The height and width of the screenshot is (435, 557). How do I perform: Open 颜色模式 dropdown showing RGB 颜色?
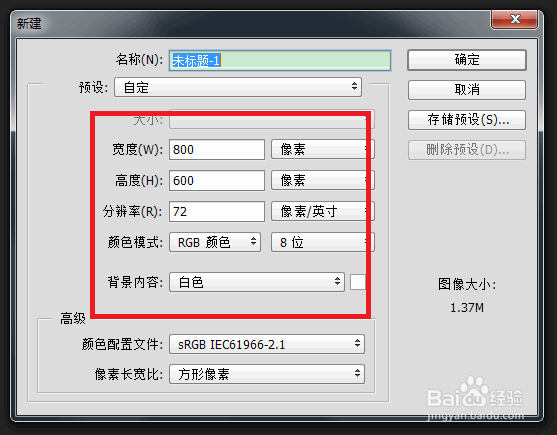(215, 242)
